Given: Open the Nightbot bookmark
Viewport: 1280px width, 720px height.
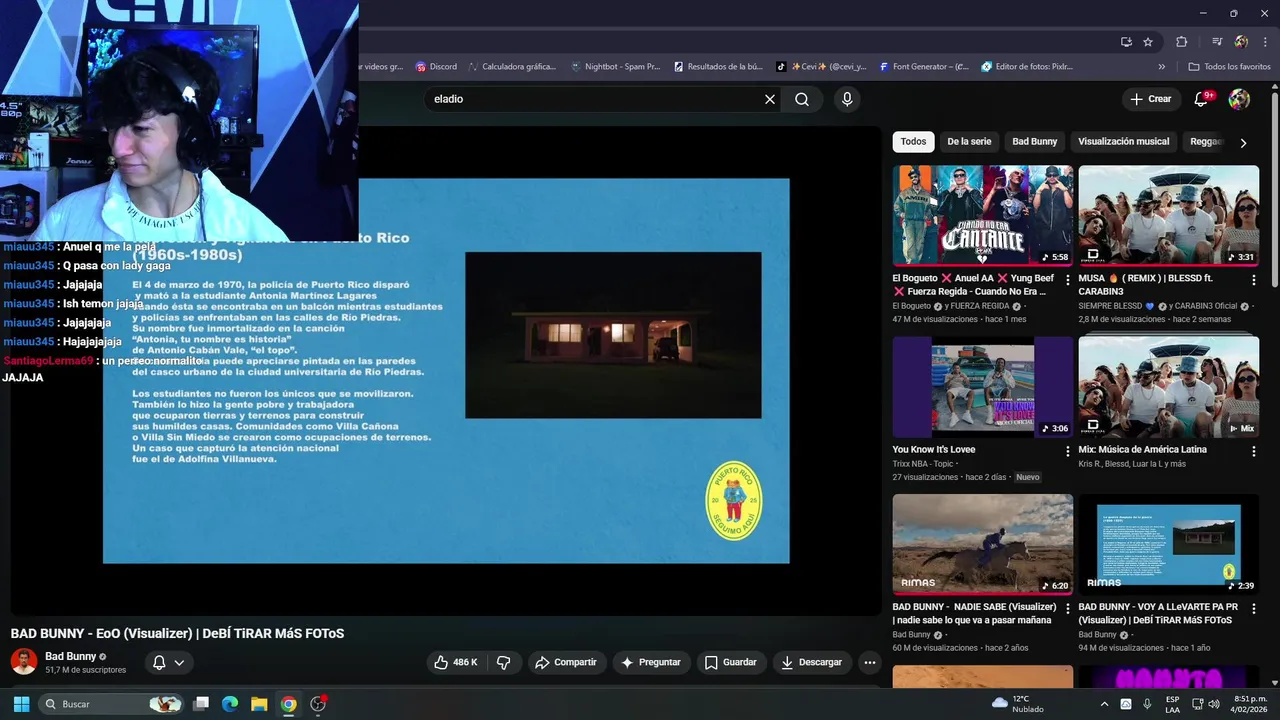Looking at the screenshot, I should click(615, 67).
